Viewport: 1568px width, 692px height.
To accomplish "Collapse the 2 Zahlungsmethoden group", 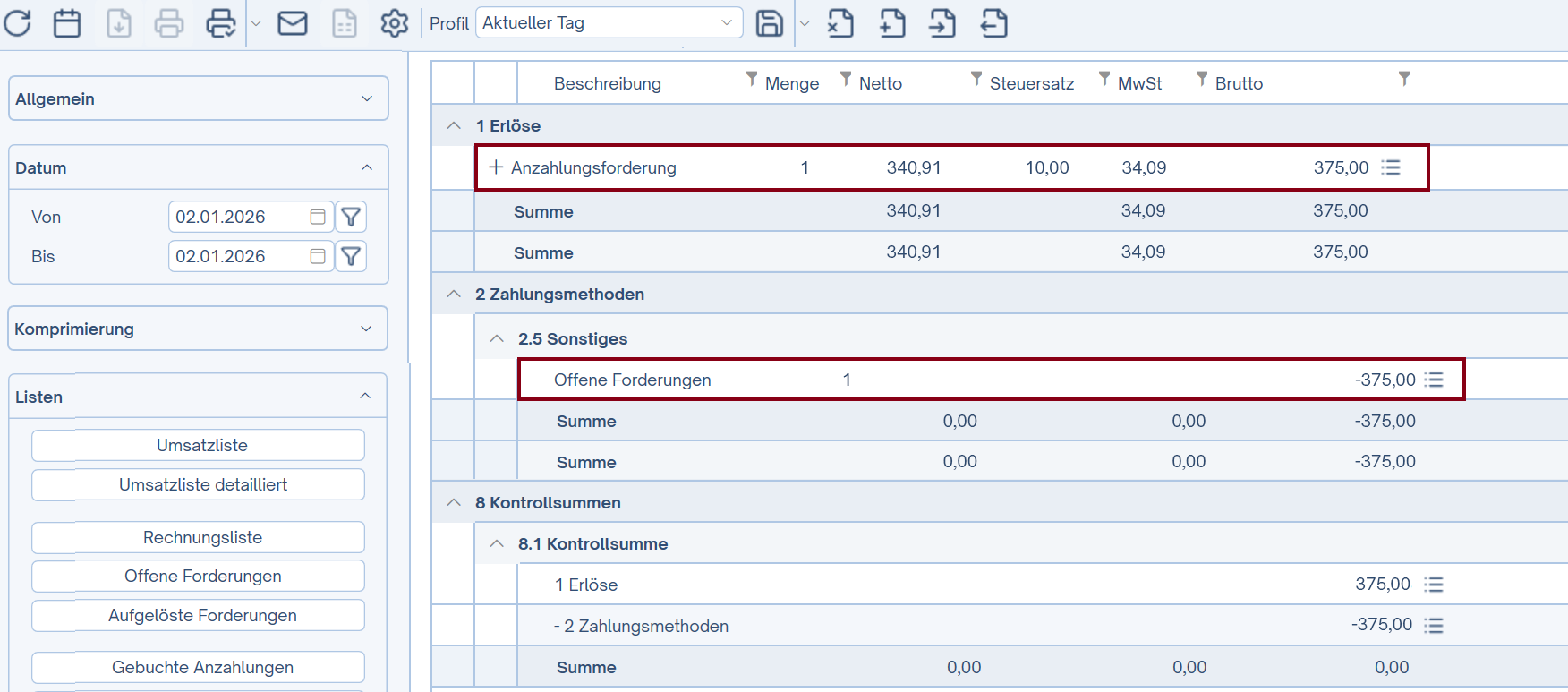I will [x=454, y=295].
